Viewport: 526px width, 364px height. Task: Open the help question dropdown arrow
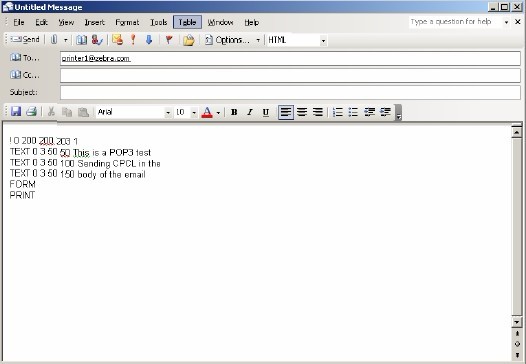tap(506, 22)
